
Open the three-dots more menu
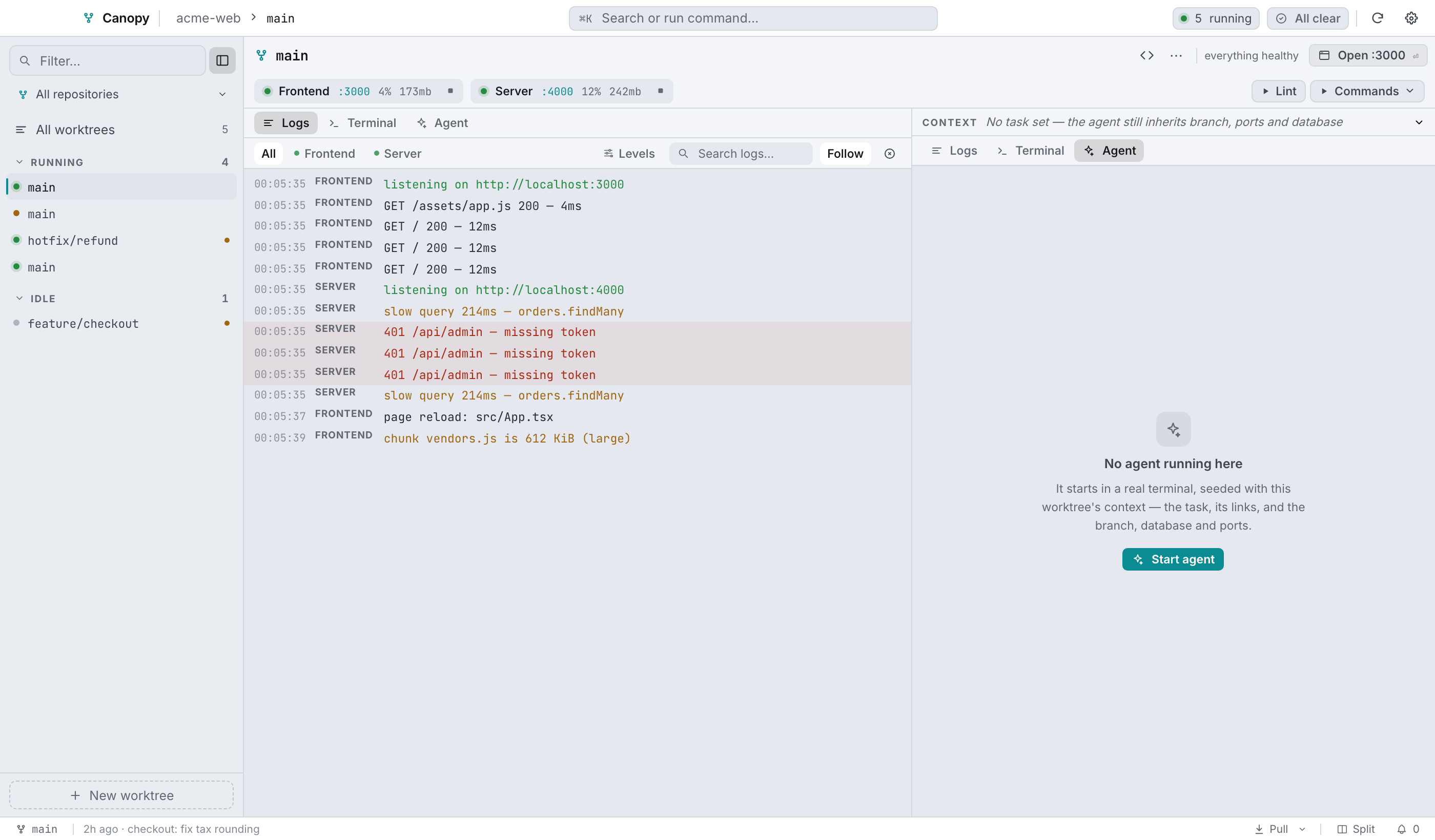click(1176, 55)
